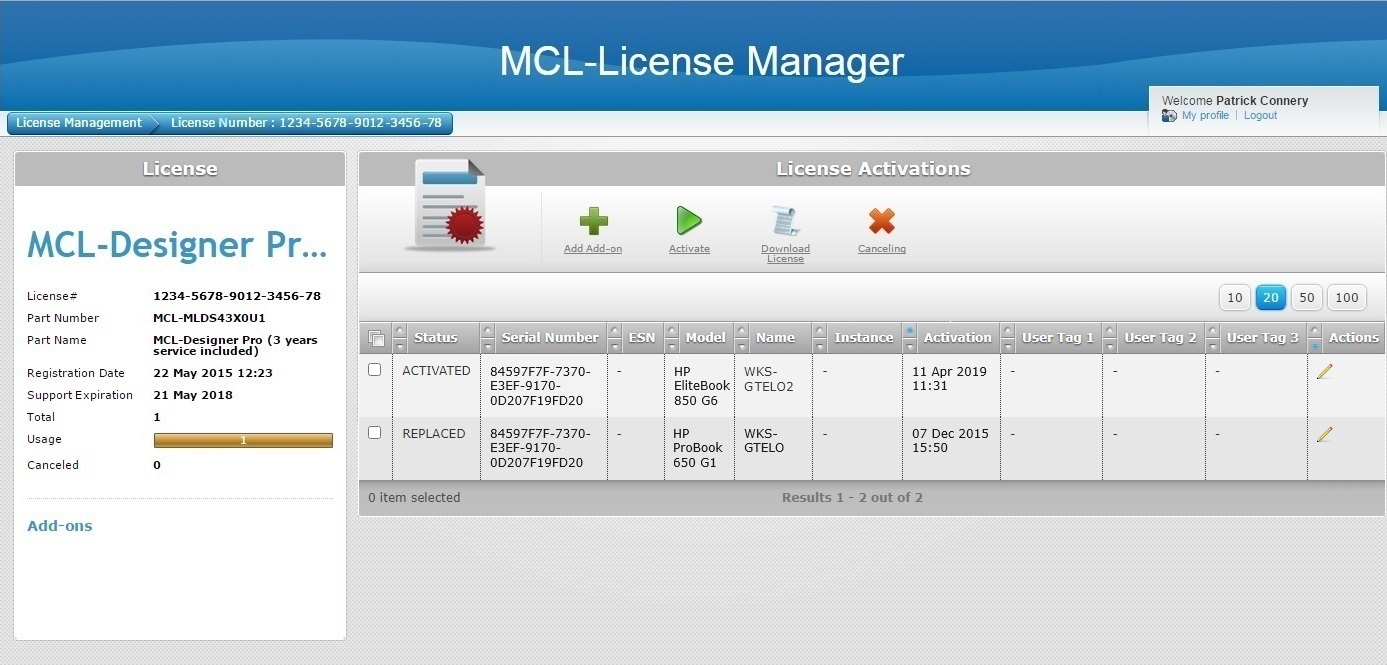This screenshot has height=665, width=1387.
Task: Click the Name column header
Action: [x=775, y=338]
